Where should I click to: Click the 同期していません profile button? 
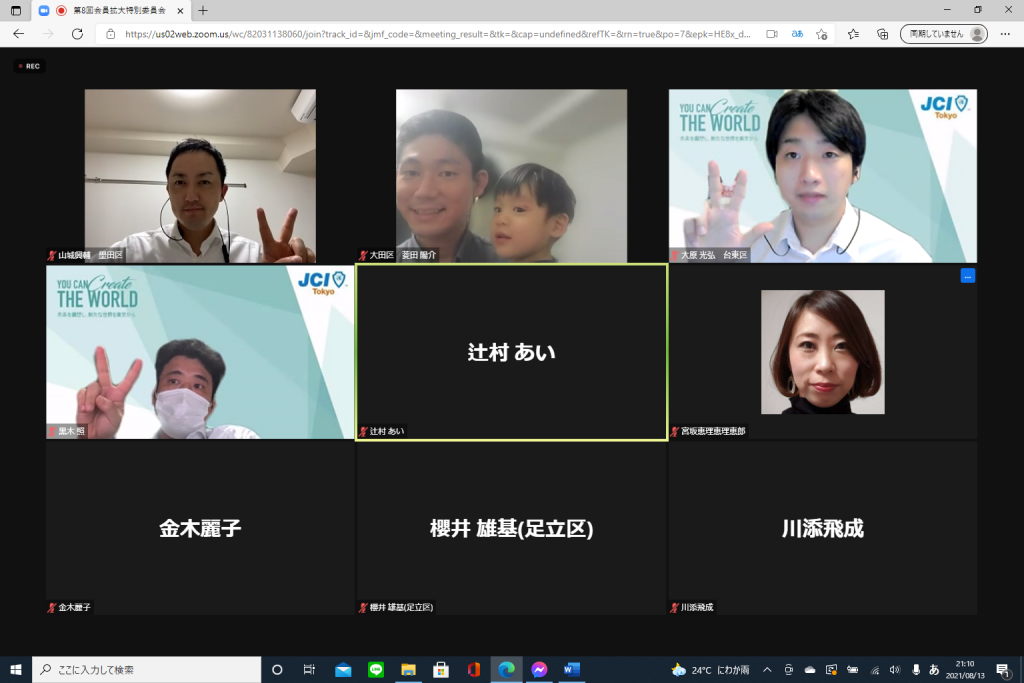click(943, 34)
